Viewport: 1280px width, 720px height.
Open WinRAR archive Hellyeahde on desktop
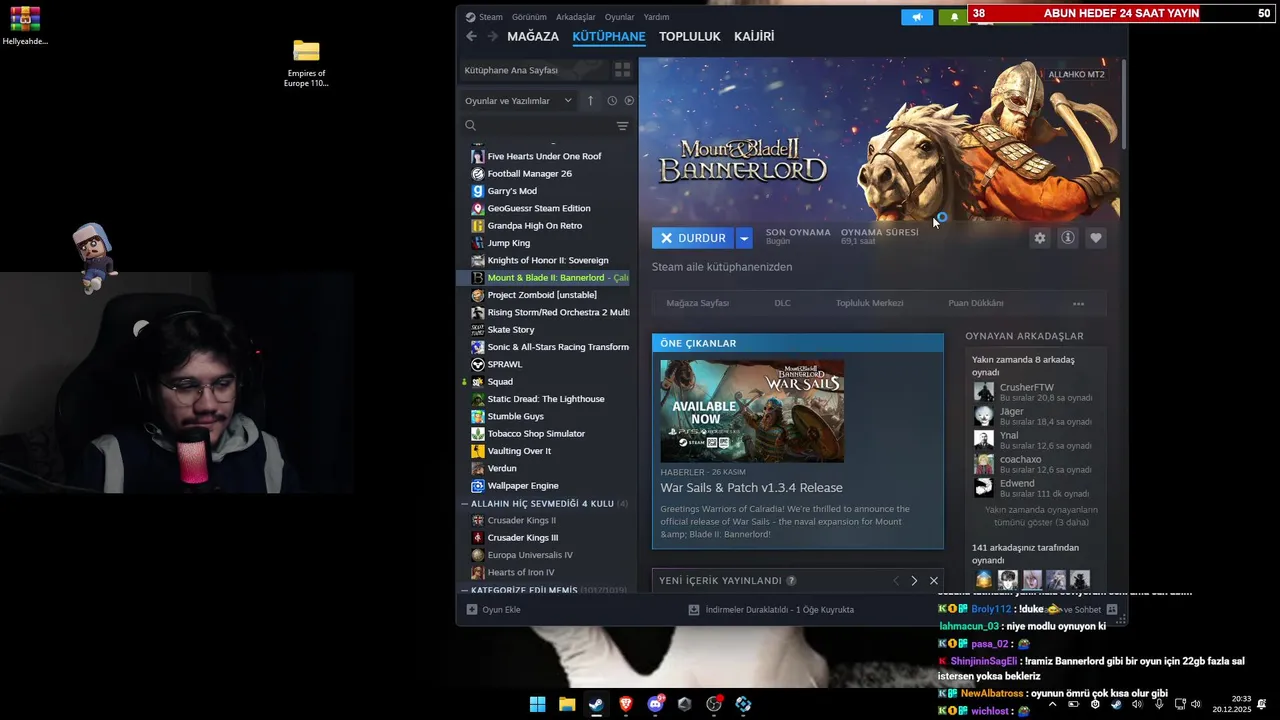pos(25,27)
